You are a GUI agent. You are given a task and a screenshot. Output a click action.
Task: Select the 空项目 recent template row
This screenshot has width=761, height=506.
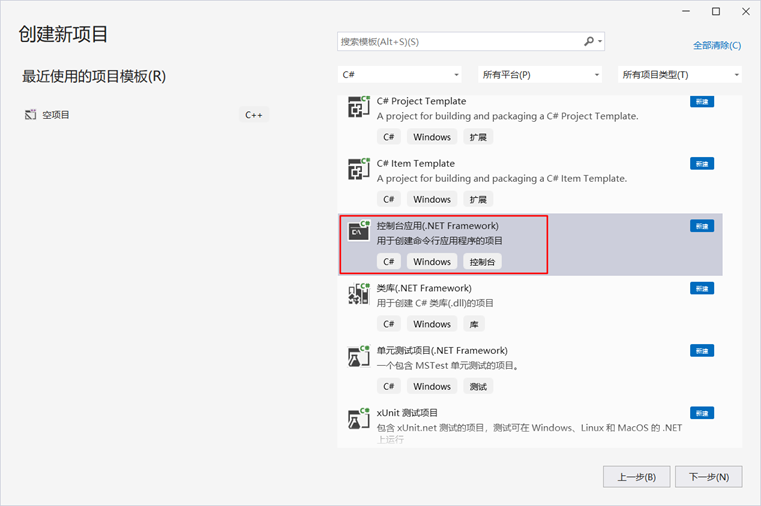click(x=146, y=115)
